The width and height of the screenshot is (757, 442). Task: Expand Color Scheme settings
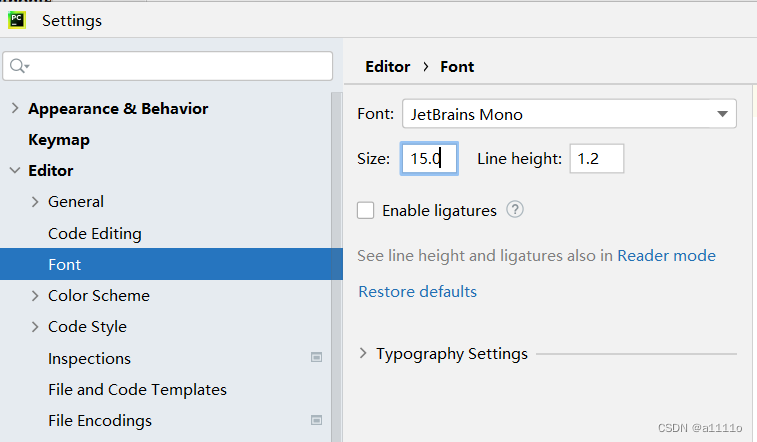35,296
